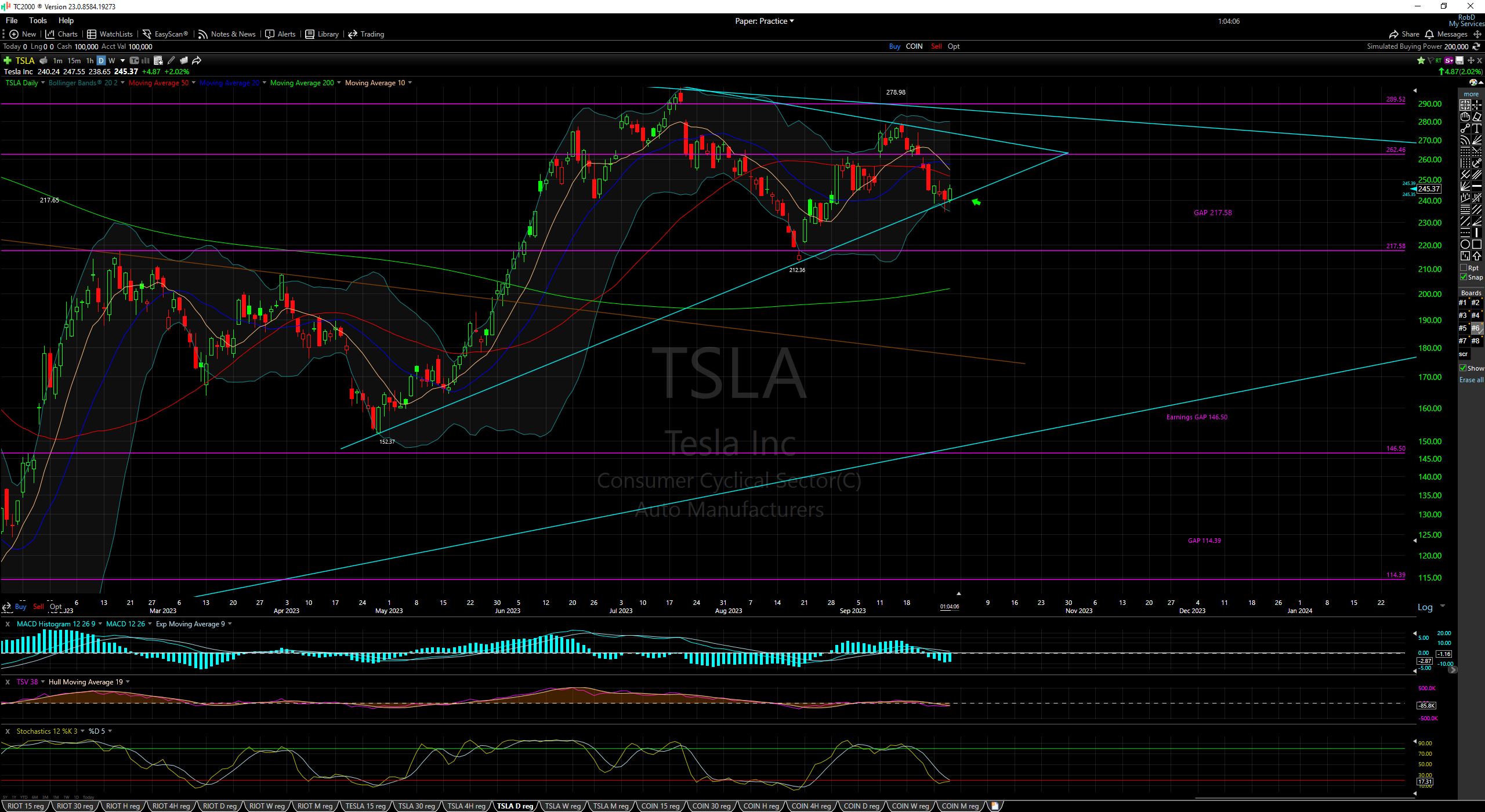The width and height of the screenshot is (1485, 812).
Task: Open the color palette icon above price scale
Action: [1473, 82]
